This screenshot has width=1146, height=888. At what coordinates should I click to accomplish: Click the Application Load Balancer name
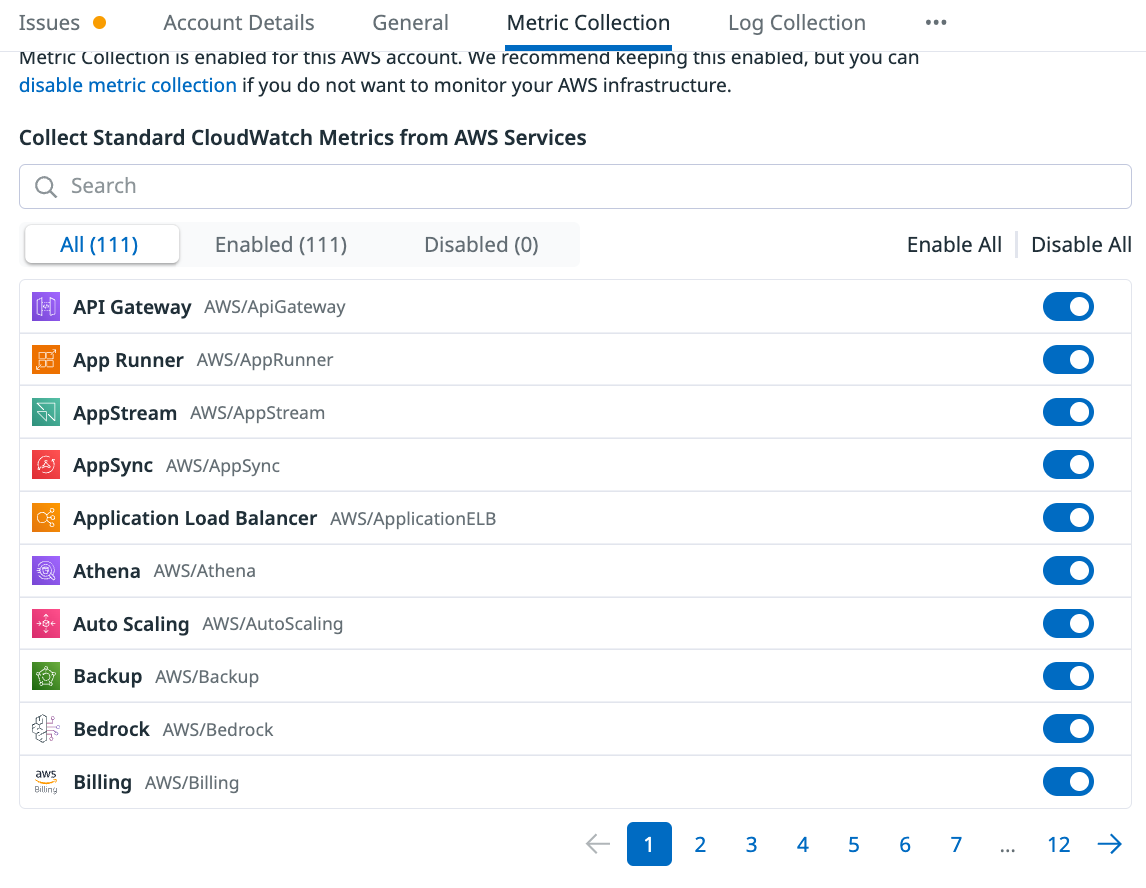click(195, 518)
